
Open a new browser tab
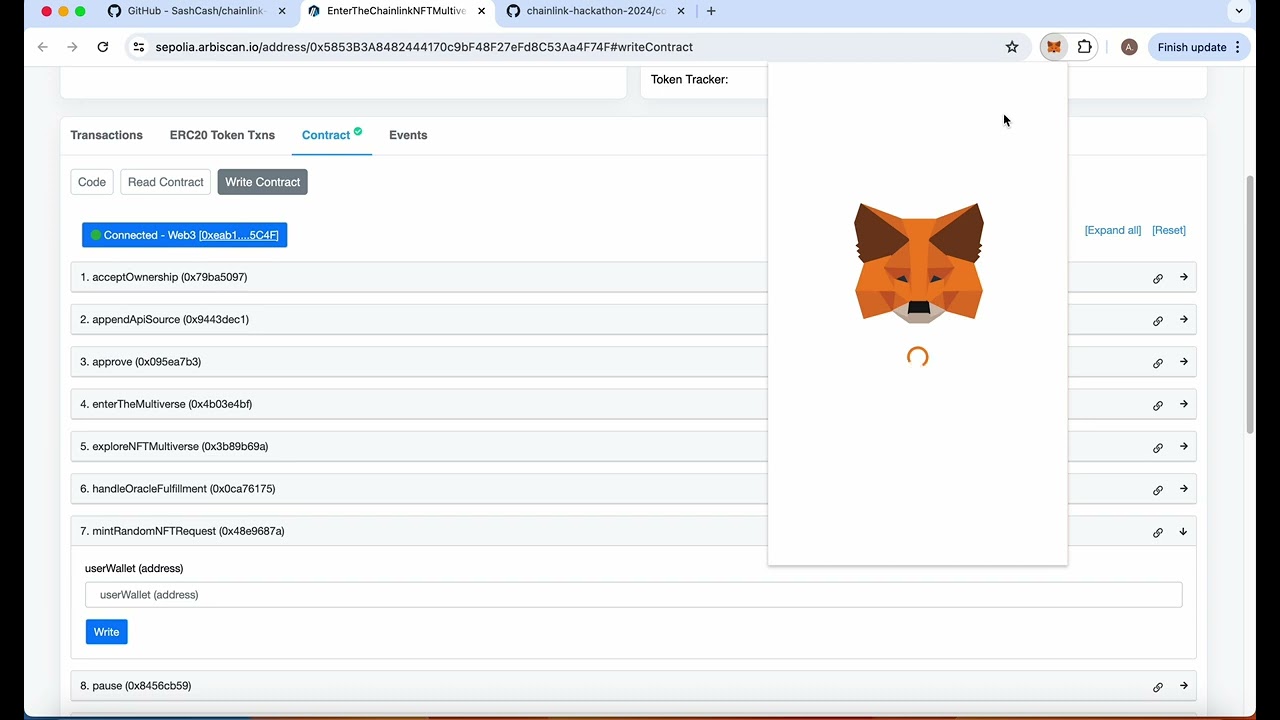pyautogui.click(x=711, y=11)
